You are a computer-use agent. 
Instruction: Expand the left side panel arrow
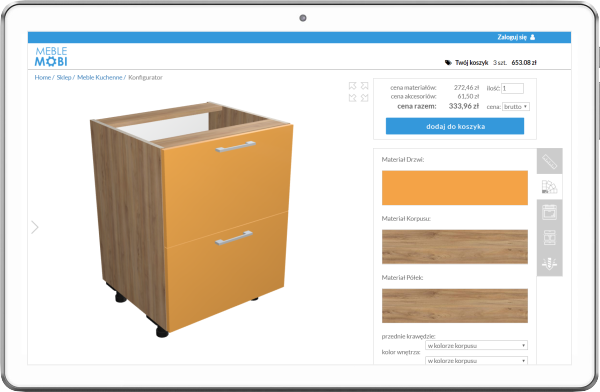(35, 227)
